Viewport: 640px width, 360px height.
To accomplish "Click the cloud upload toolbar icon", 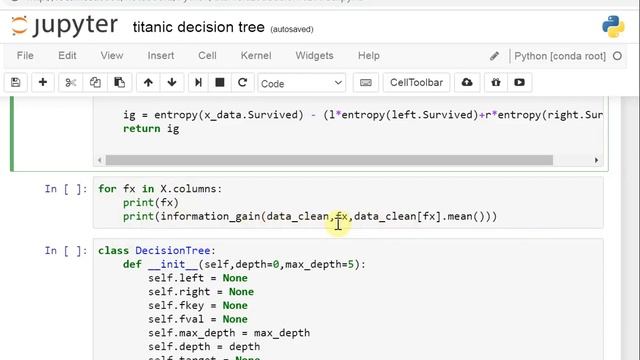I will pyautogui.click(x=467, y=82).
